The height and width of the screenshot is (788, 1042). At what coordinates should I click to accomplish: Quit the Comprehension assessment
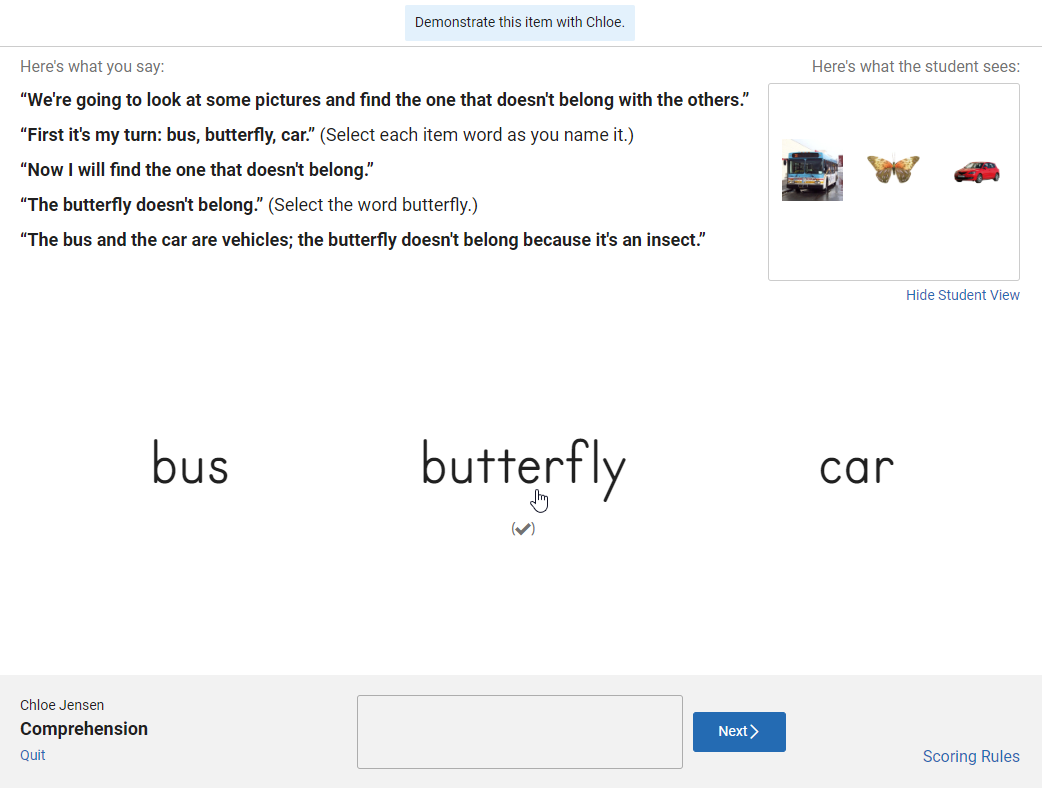33,755
